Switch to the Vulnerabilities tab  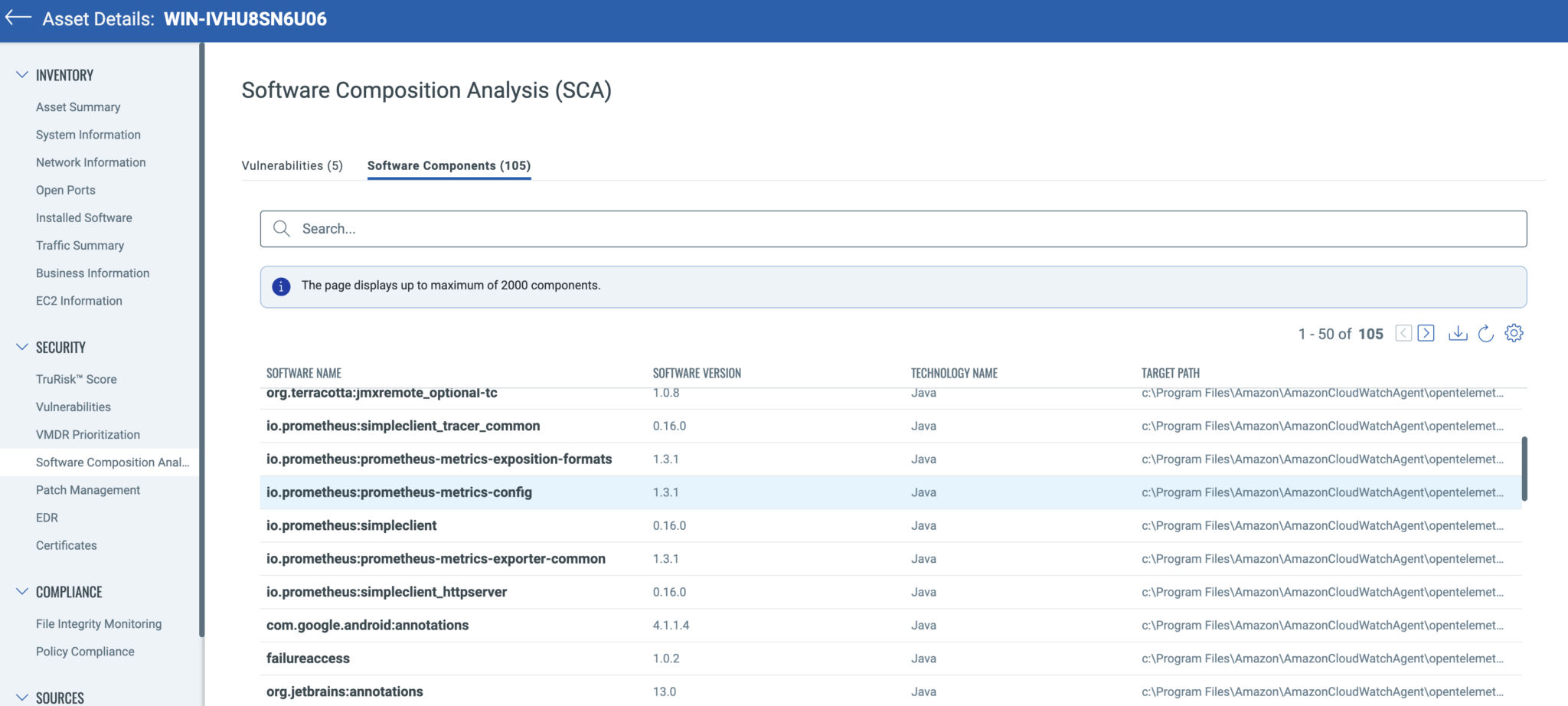point(293,165)
